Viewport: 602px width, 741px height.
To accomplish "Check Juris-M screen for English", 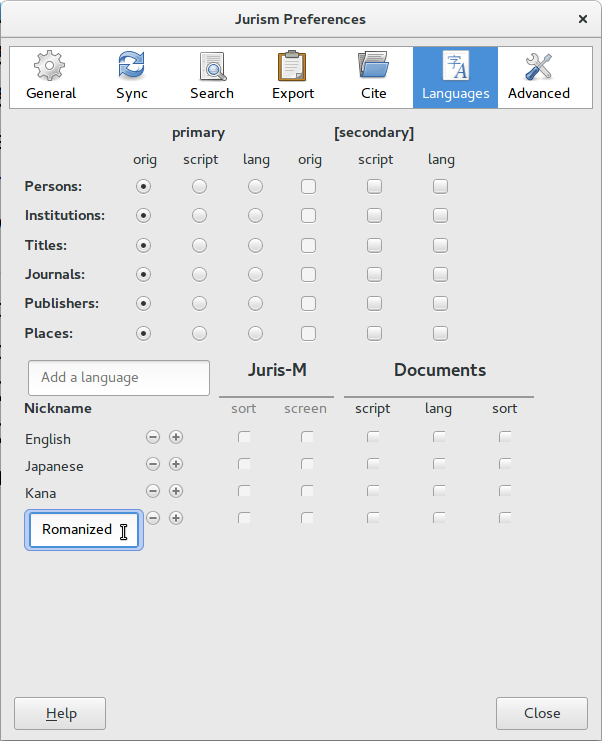I will coord(307,437).
